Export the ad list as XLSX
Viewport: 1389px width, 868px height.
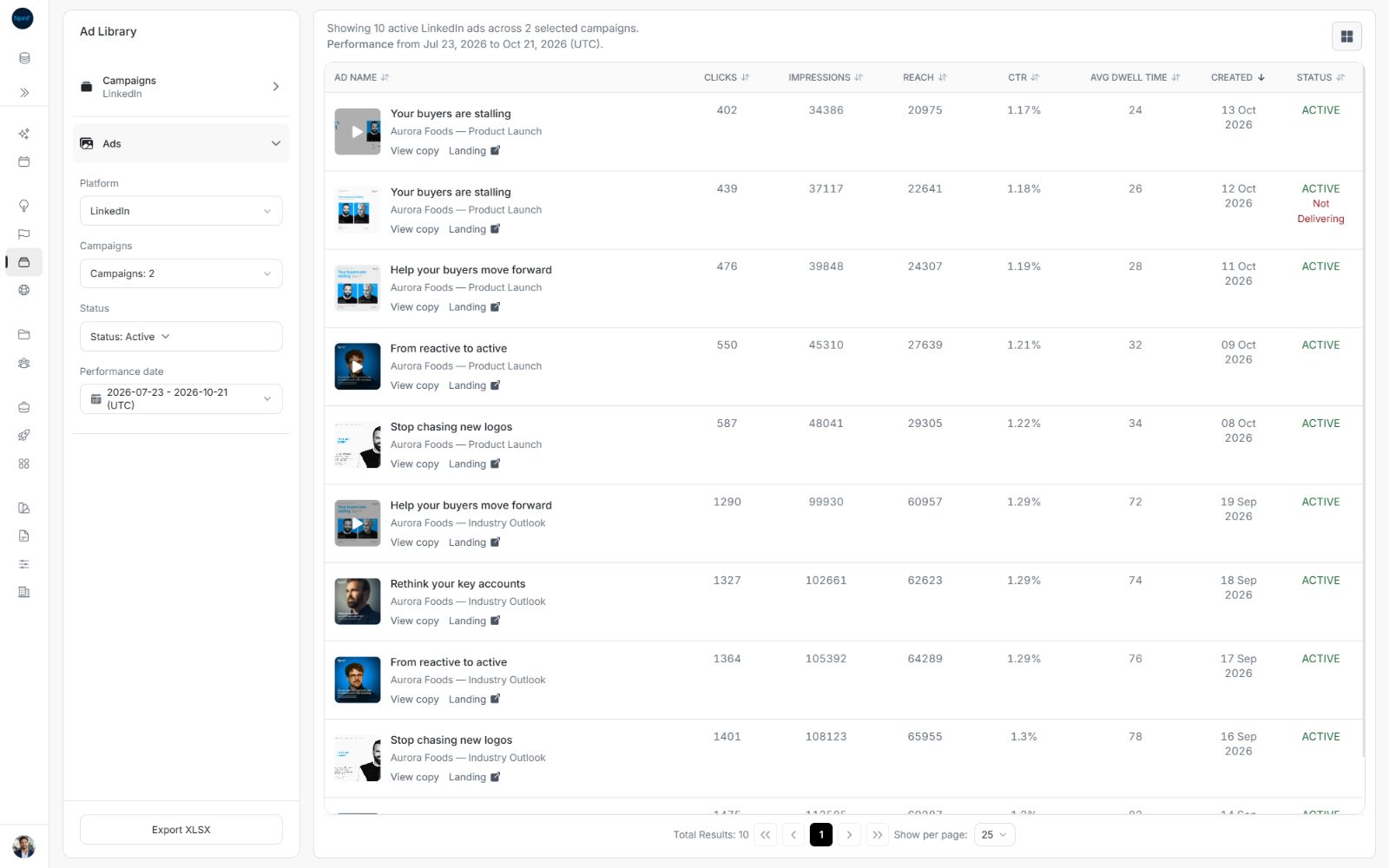click(181, 830)
